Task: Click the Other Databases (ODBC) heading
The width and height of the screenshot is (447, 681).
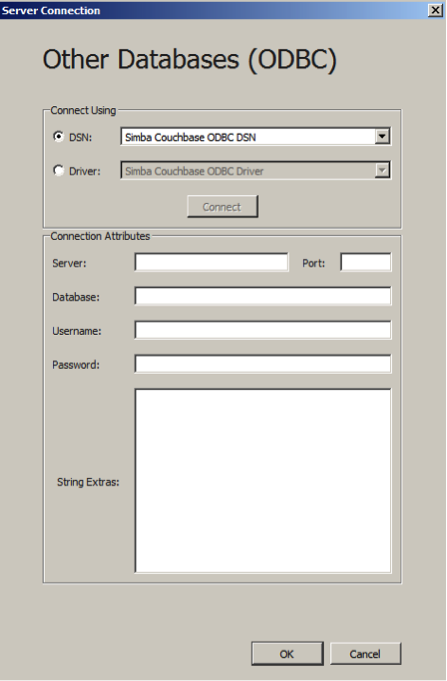Action: 189,60
